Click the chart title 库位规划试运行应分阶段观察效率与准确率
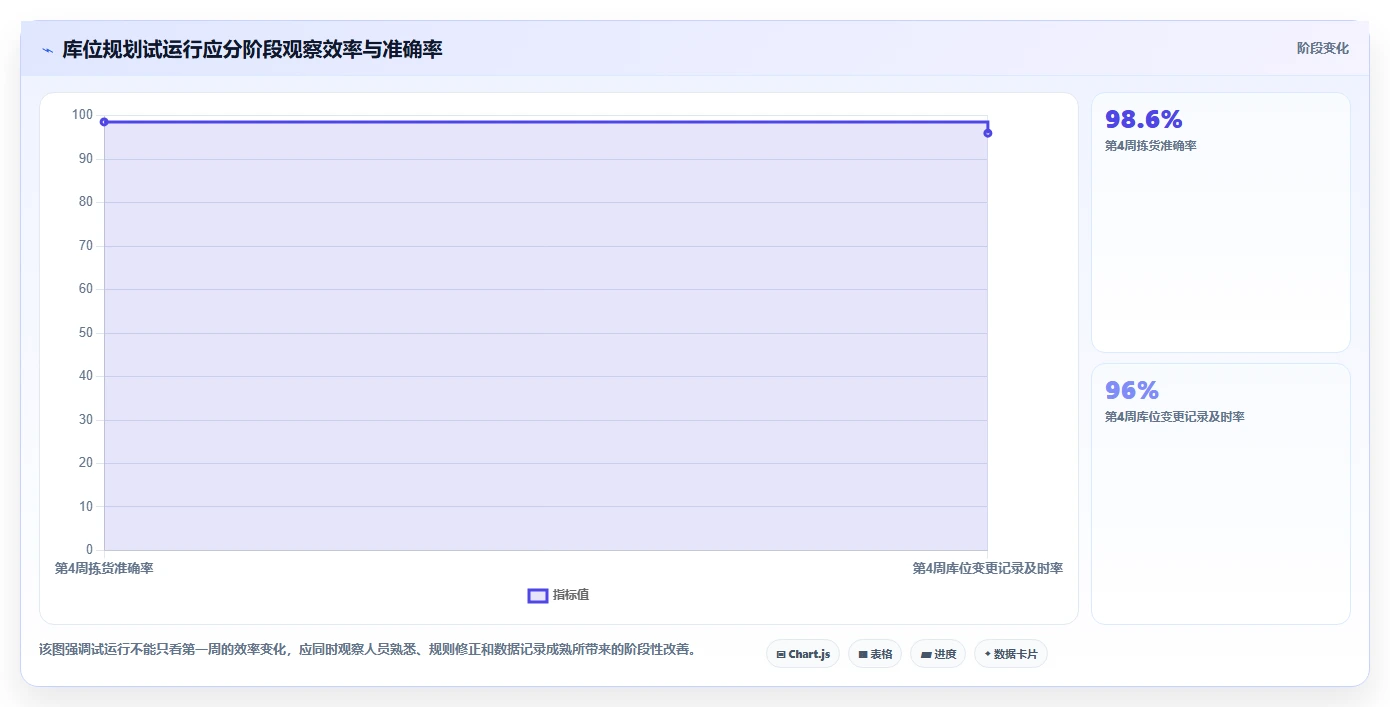The image size is (1390, 707). point(252,49)
